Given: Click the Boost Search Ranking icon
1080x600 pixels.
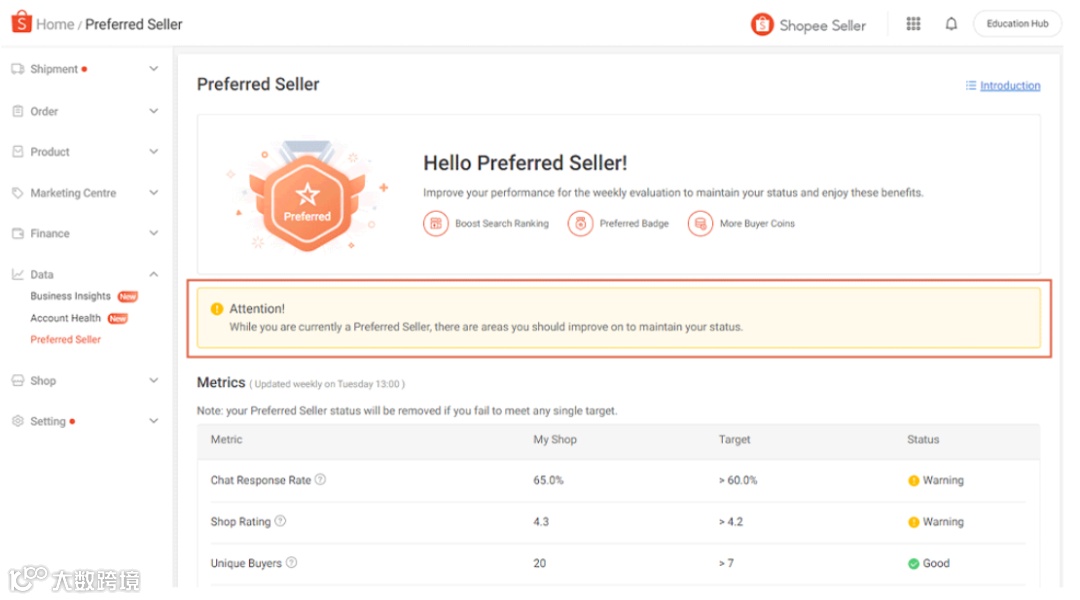Looking at the screenshot, I should (435, 224).
